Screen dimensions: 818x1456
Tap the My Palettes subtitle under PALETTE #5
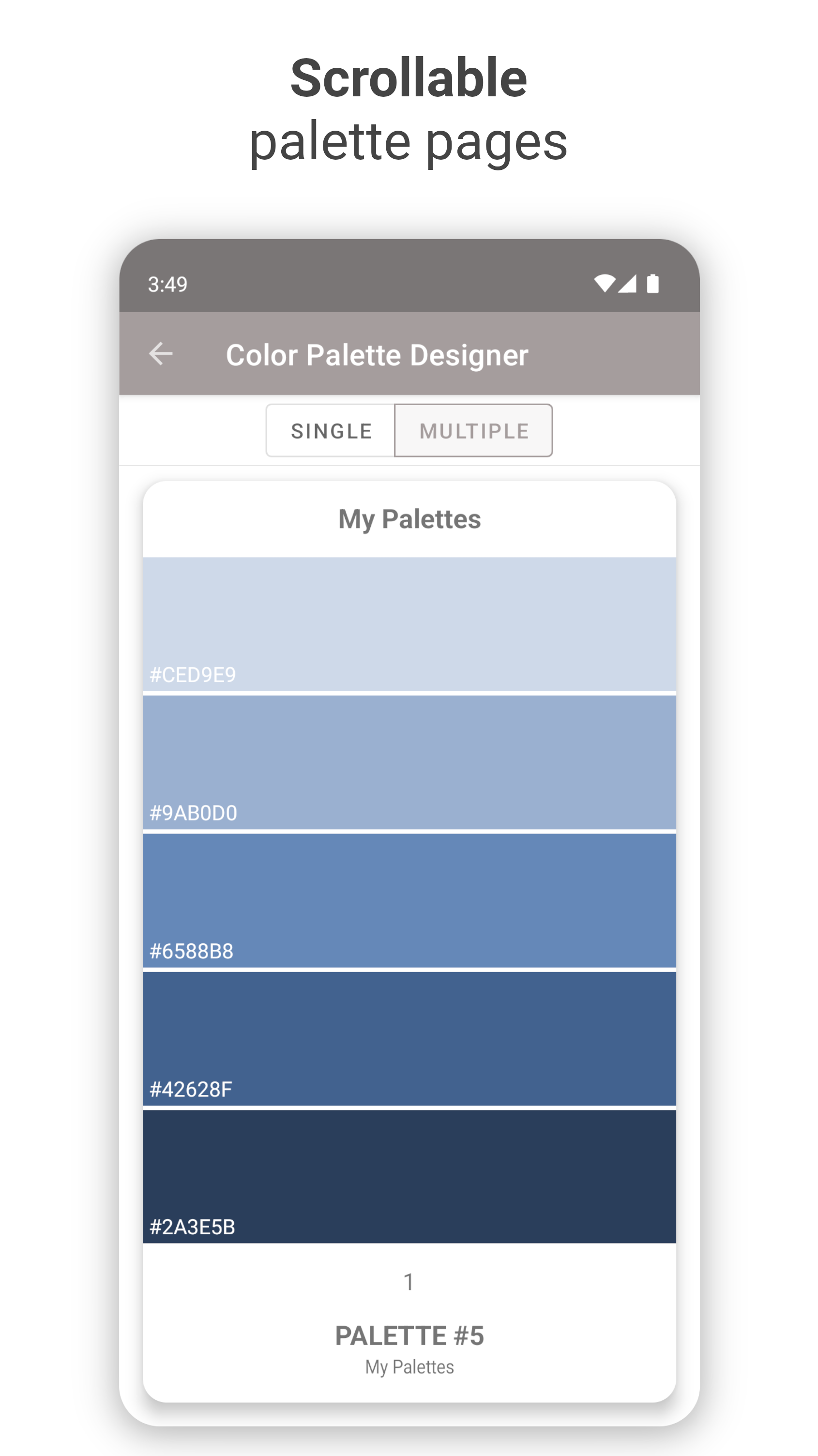point(409,1367)
